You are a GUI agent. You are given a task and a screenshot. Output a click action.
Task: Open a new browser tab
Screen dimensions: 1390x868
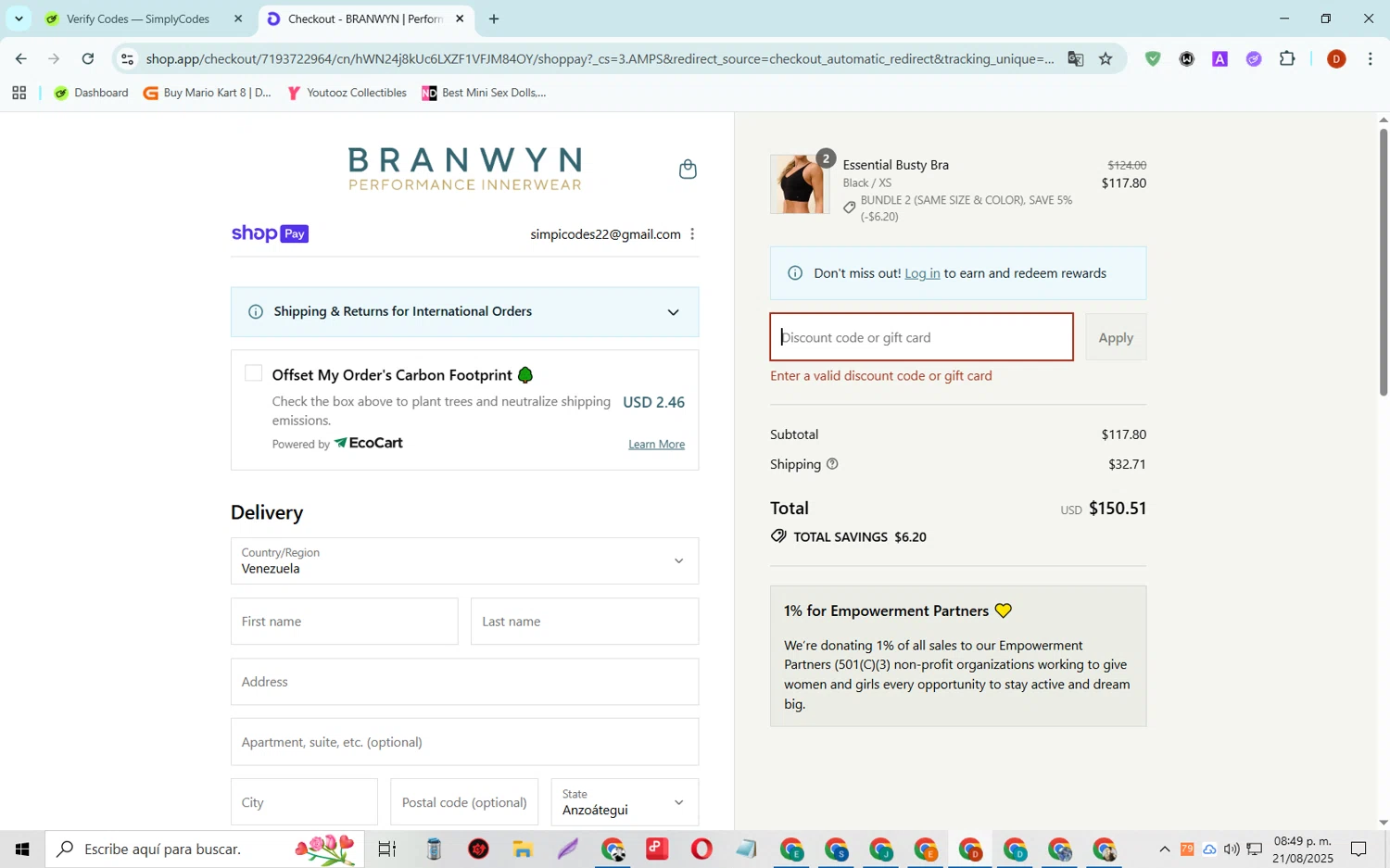point(494,19)
